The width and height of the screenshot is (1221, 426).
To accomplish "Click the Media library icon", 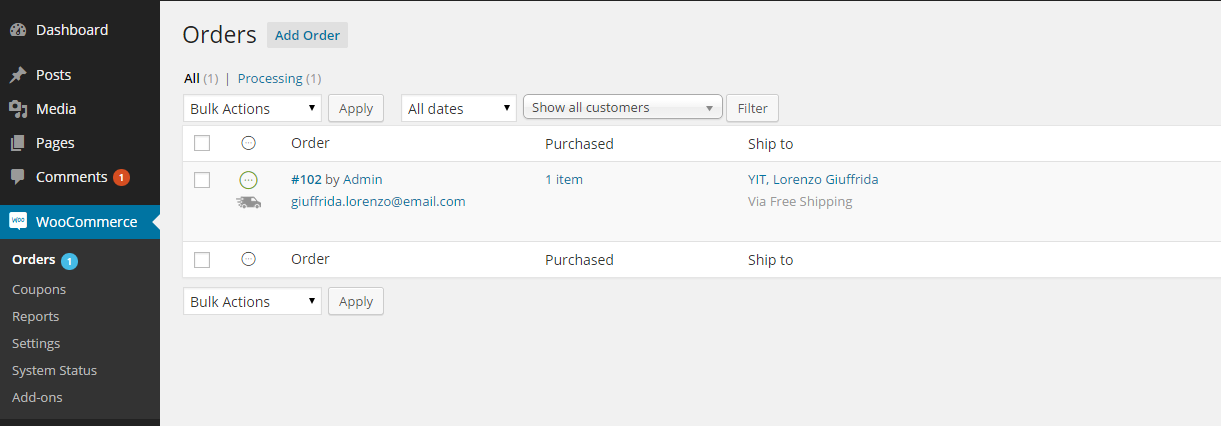I will [x=18, y=109].
